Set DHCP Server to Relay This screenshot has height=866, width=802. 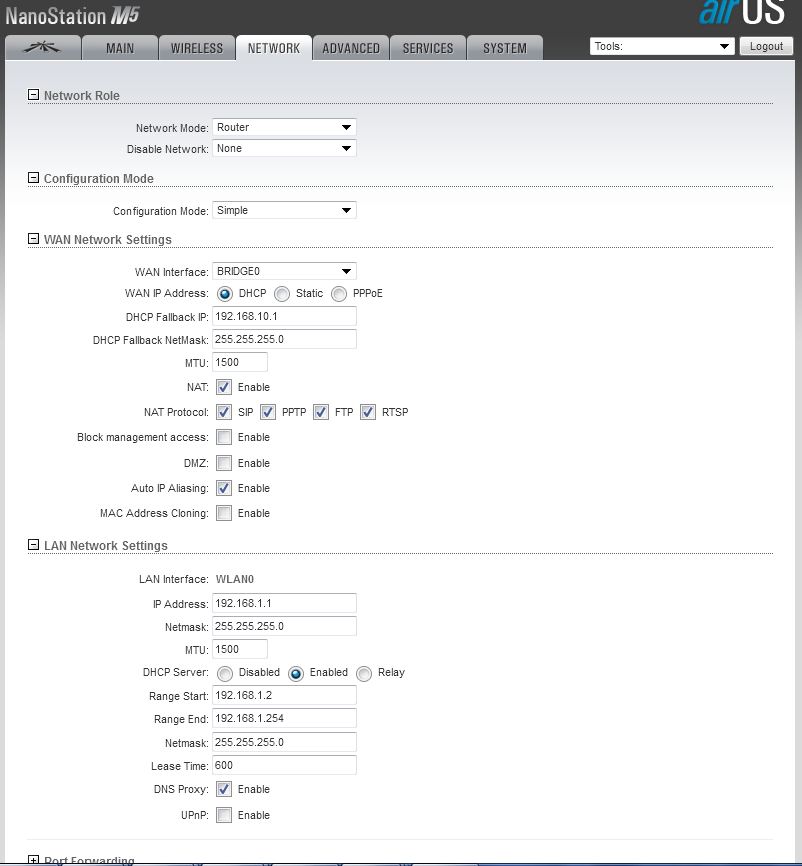pos(364,673)
